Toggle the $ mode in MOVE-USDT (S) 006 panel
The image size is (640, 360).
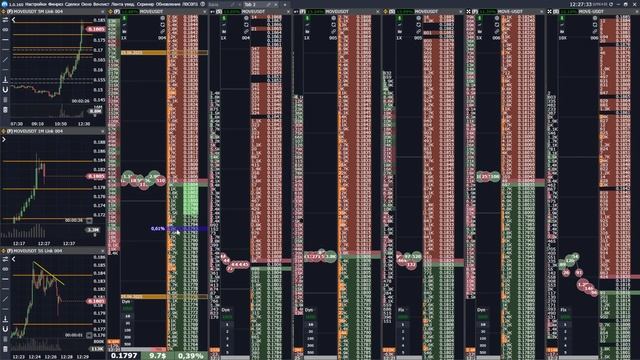click(x=562, y=18)
